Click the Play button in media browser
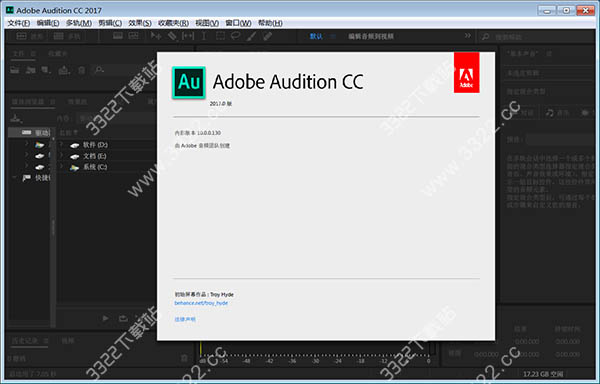Viewport: 600px width, 384px height. tap(105, 318)
